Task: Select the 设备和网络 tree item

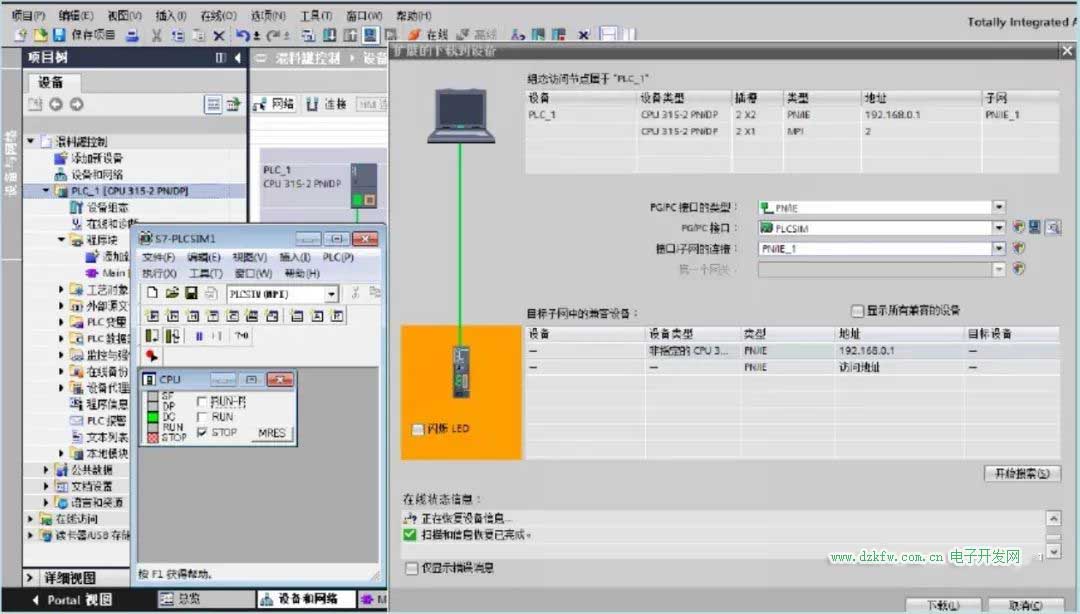Action: coord(90,174)
